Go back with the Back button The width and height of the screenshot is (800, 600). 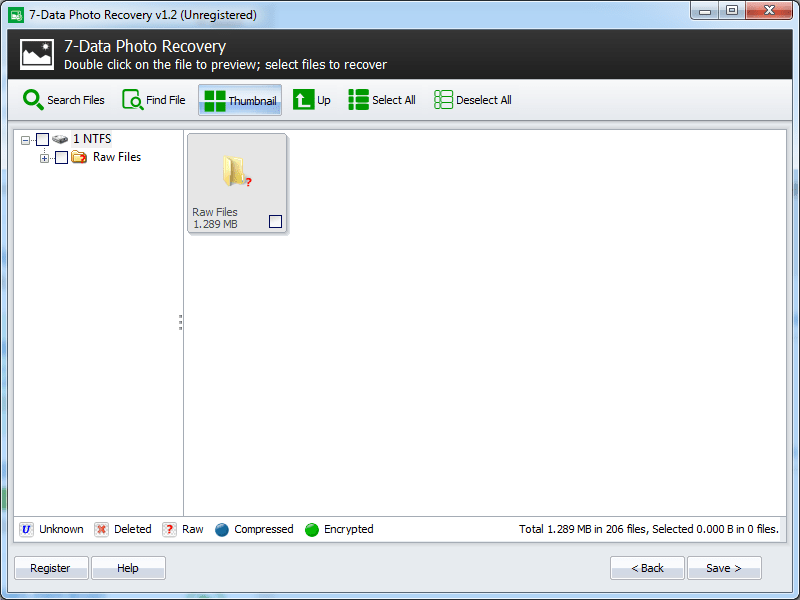pos(647,567)
